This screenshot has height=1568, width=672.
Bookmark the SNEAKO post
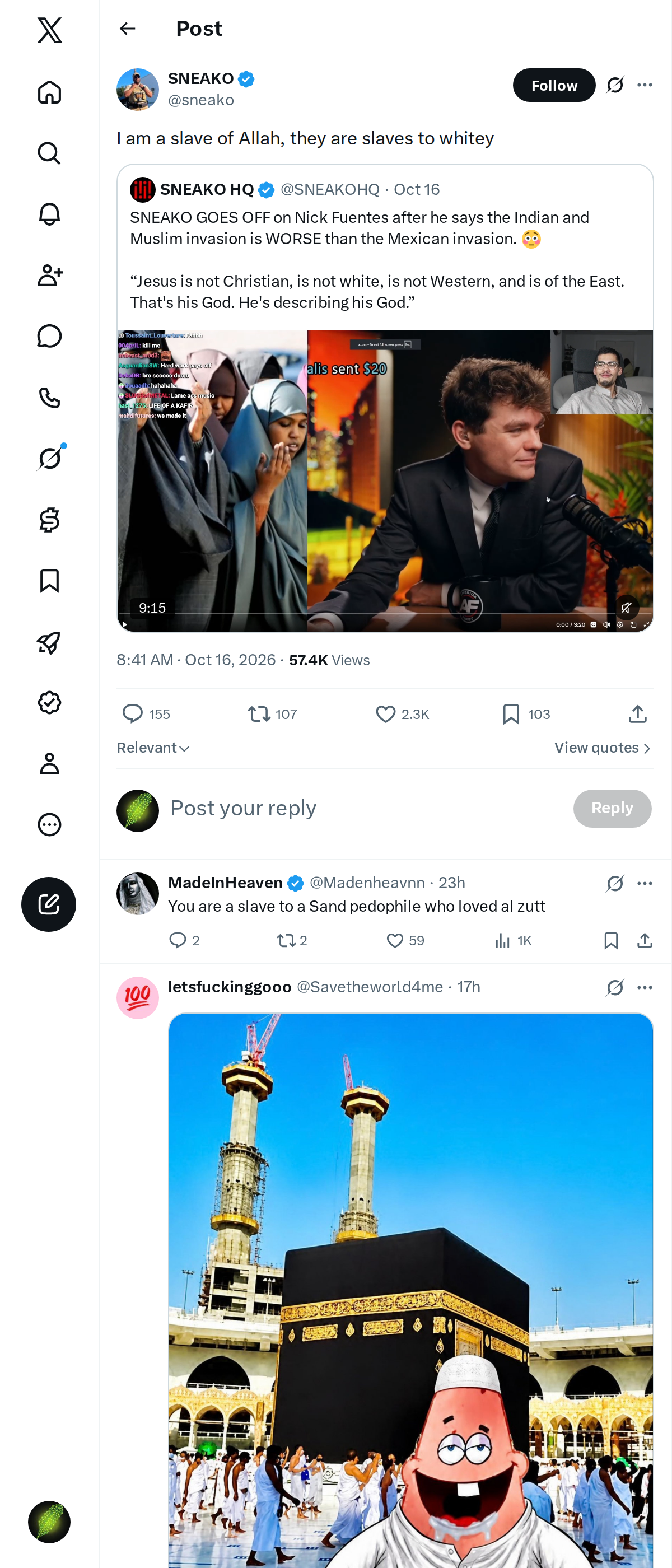(x=511, y=714)
